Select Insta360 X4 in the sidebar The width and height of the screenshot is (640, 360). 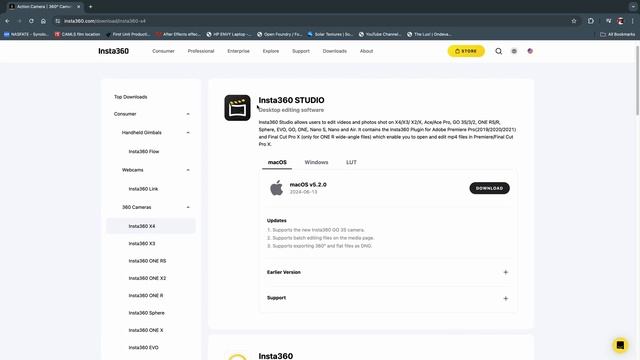151,226
